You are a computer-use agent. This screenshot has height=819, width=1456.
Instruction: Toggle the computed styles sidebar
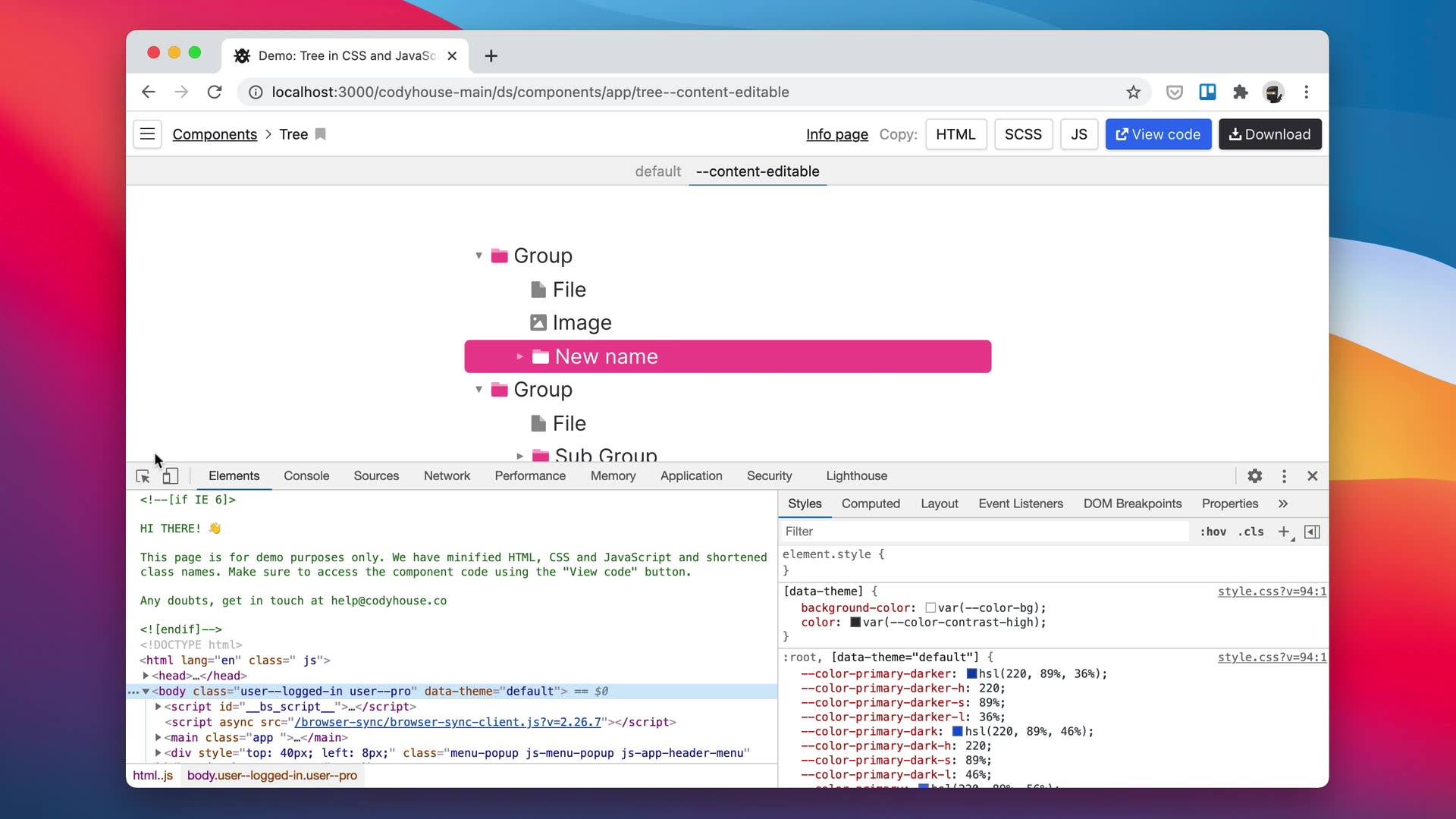pyautogui.click(x=1312, y=532)
